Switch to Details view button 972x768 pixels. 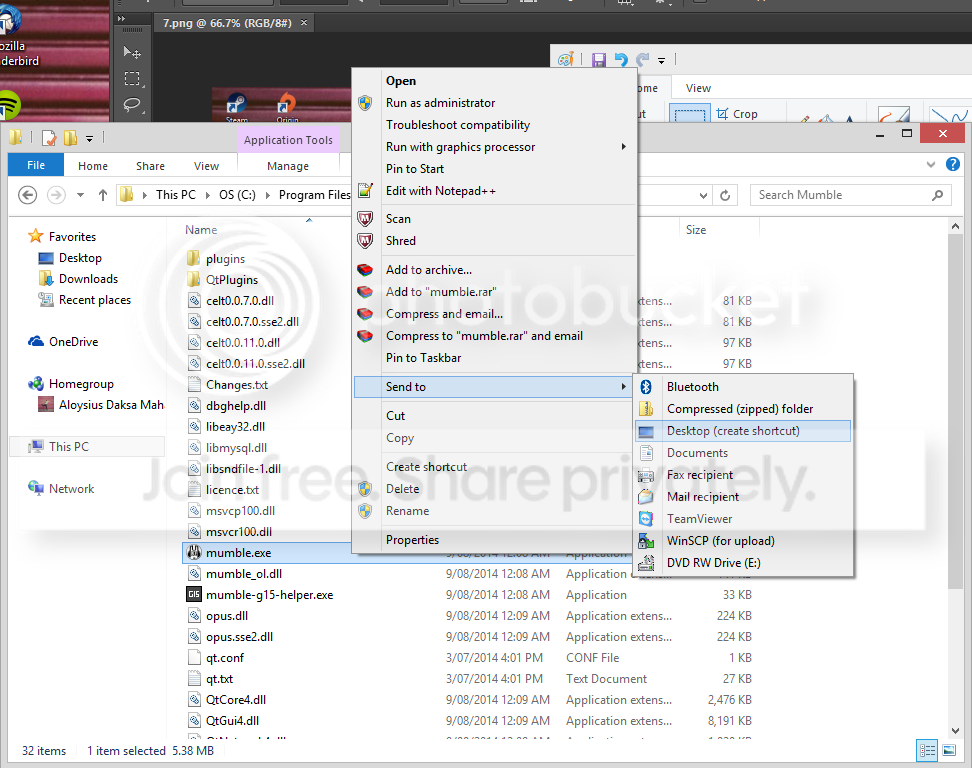pyautogui.click(x=927, y=751)
